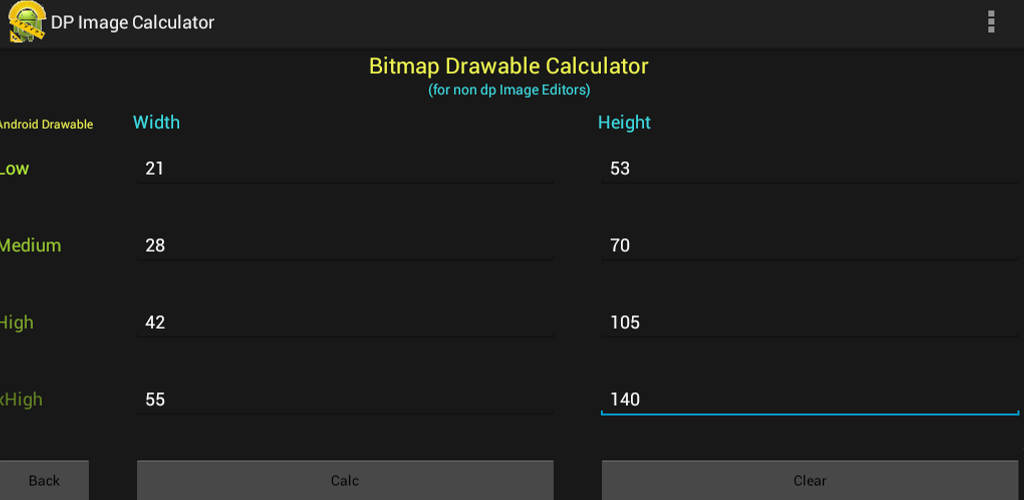Image resolution: width=1024 pixels, height=500 pixels.
Task: Click the Medium width field showing 28
Action: point(345,246)
